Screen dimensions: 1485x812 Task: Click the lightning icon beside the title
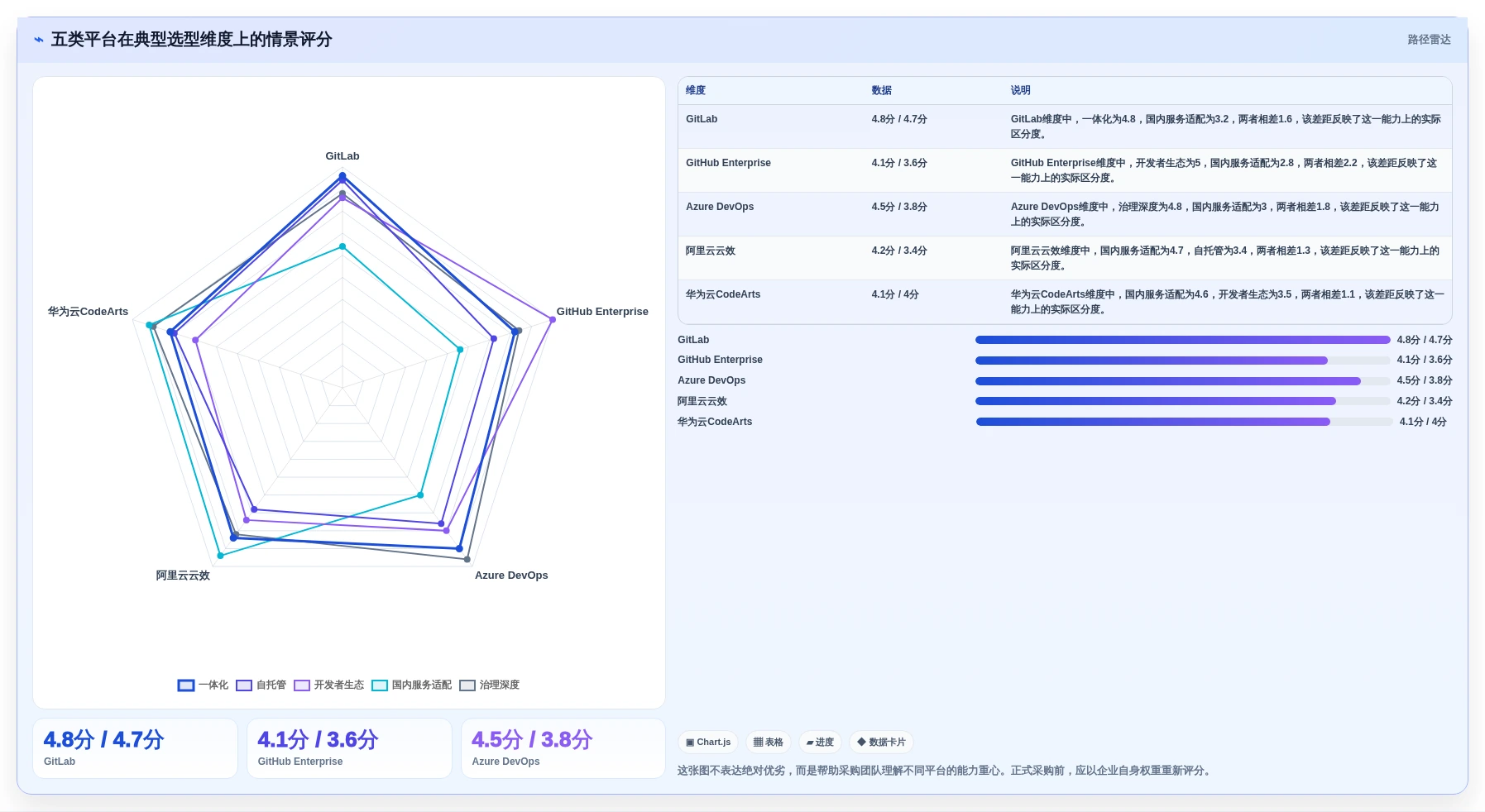coord(38,40)
